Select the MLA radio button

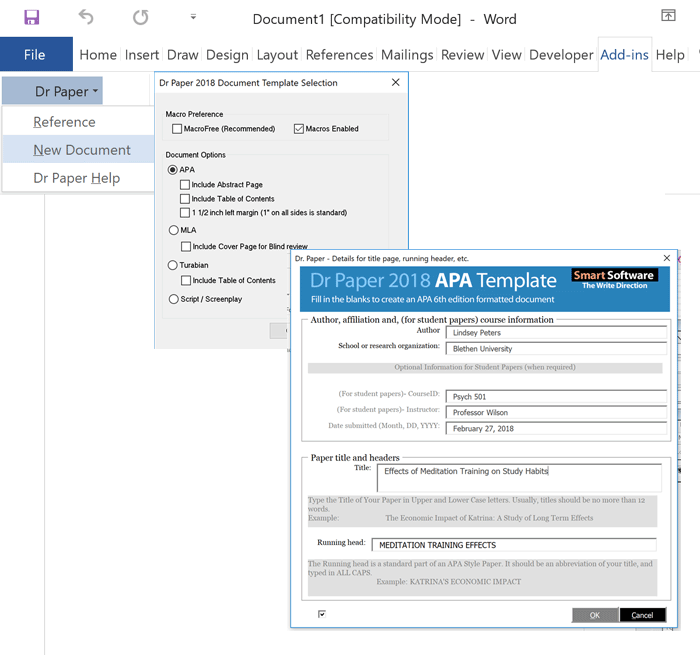click(173, 230)
